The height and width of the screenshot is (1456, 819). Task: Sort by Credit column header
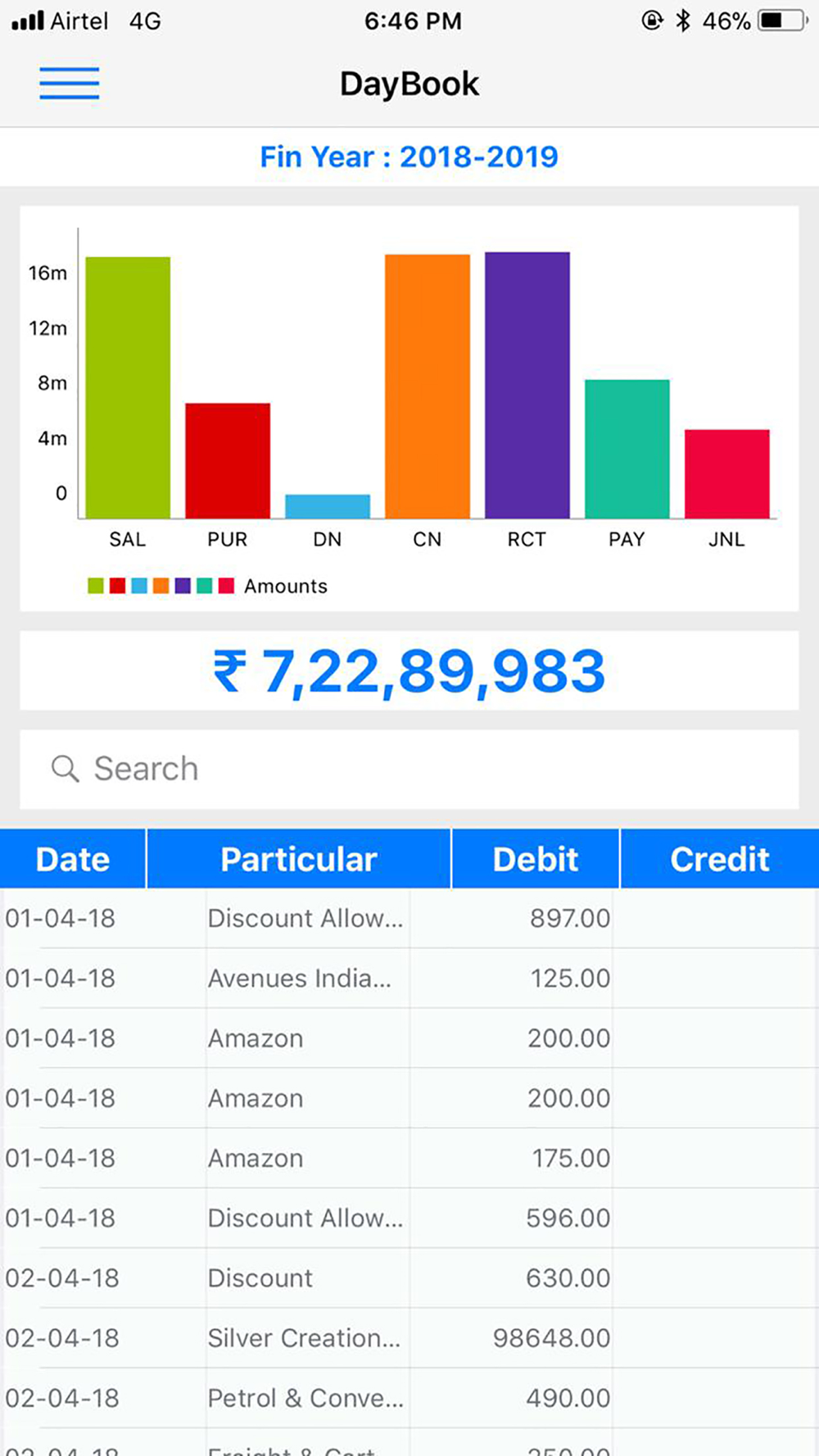(x=720, y=859)
